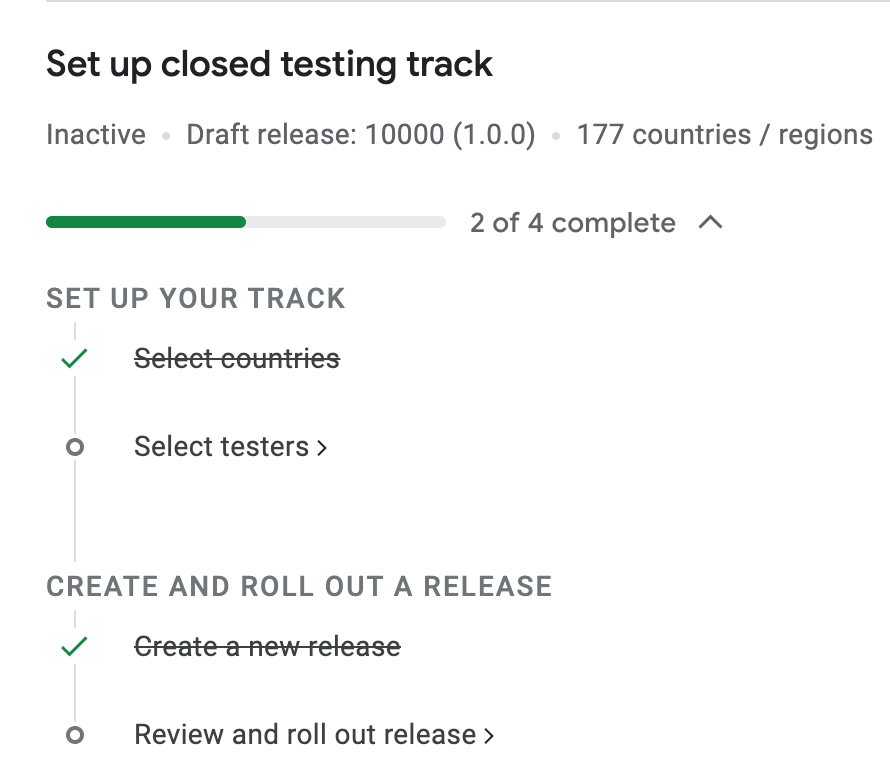Click the green checkmark beside Select countries
Viewport: 890px width, 770px height.
click(x=74, y=358)
